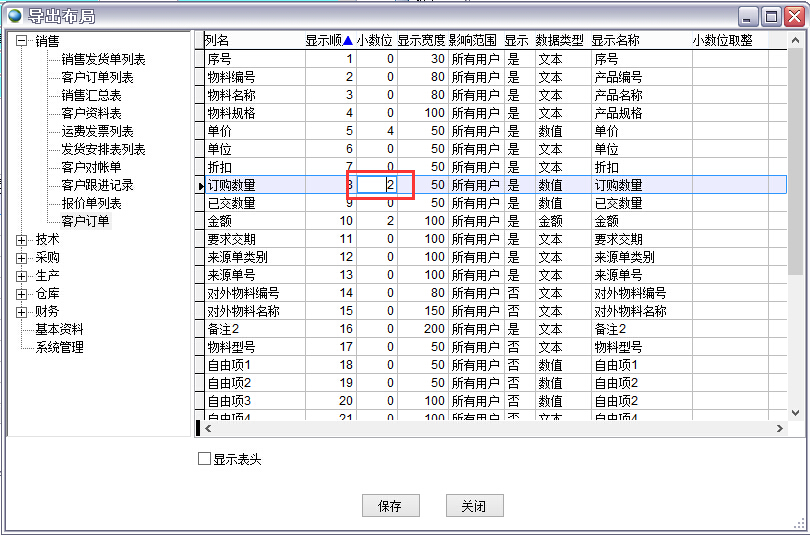Screen dimensions: 810x536
Task: Expand the 采购 tree node
Action: (22, 257)
